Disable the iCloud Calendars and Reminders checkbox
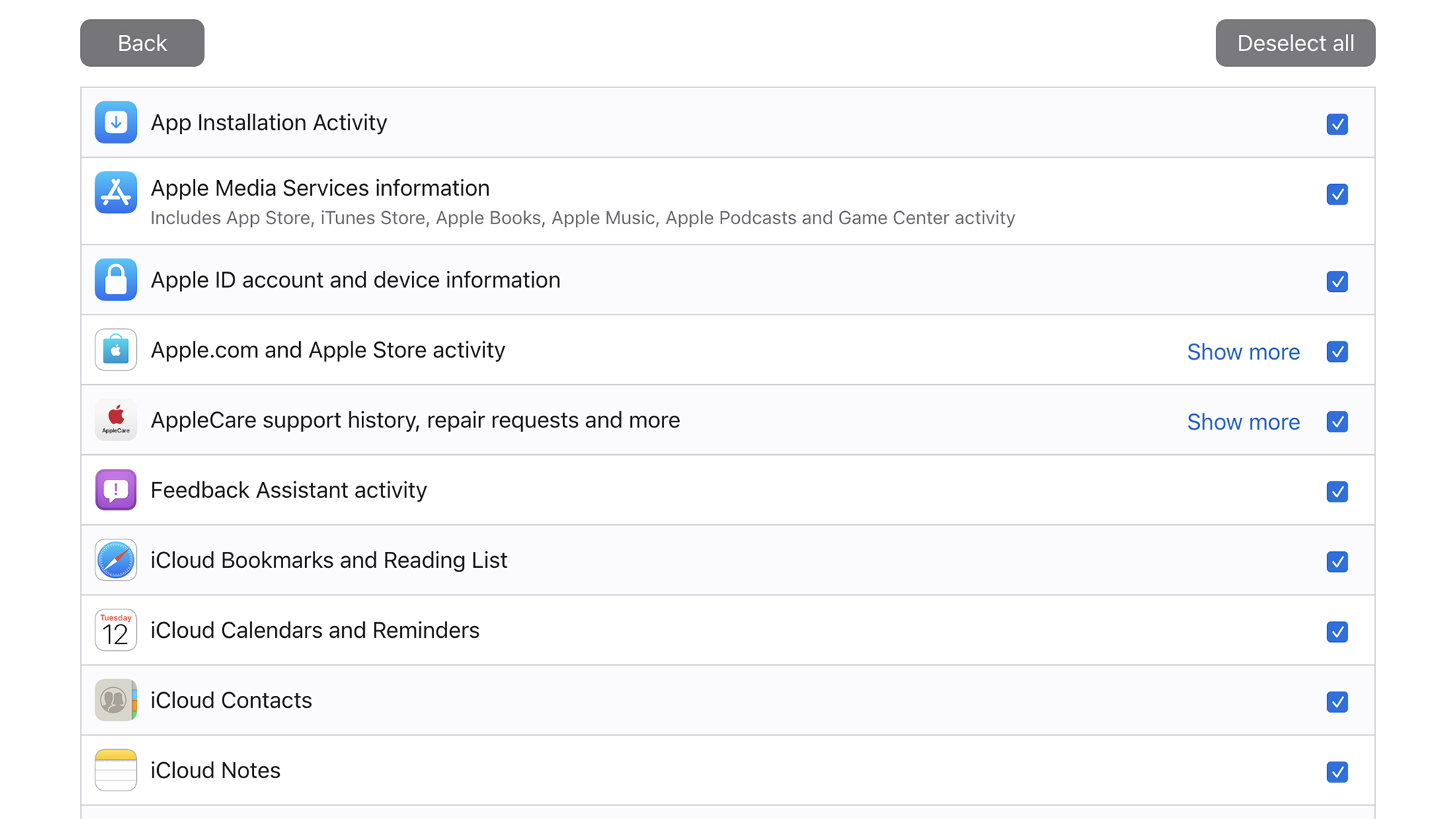1456x819 pixels. point(1337,631)
